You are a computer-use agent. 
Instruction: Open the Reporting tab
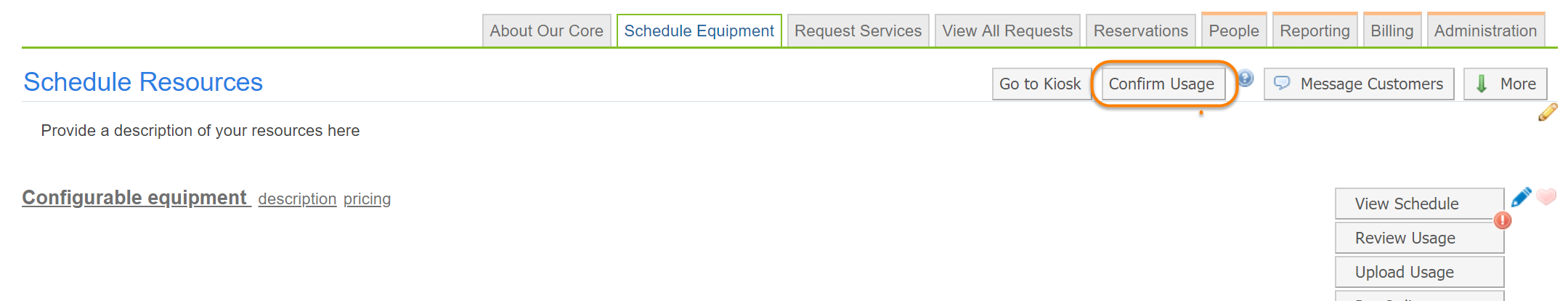1315,31
